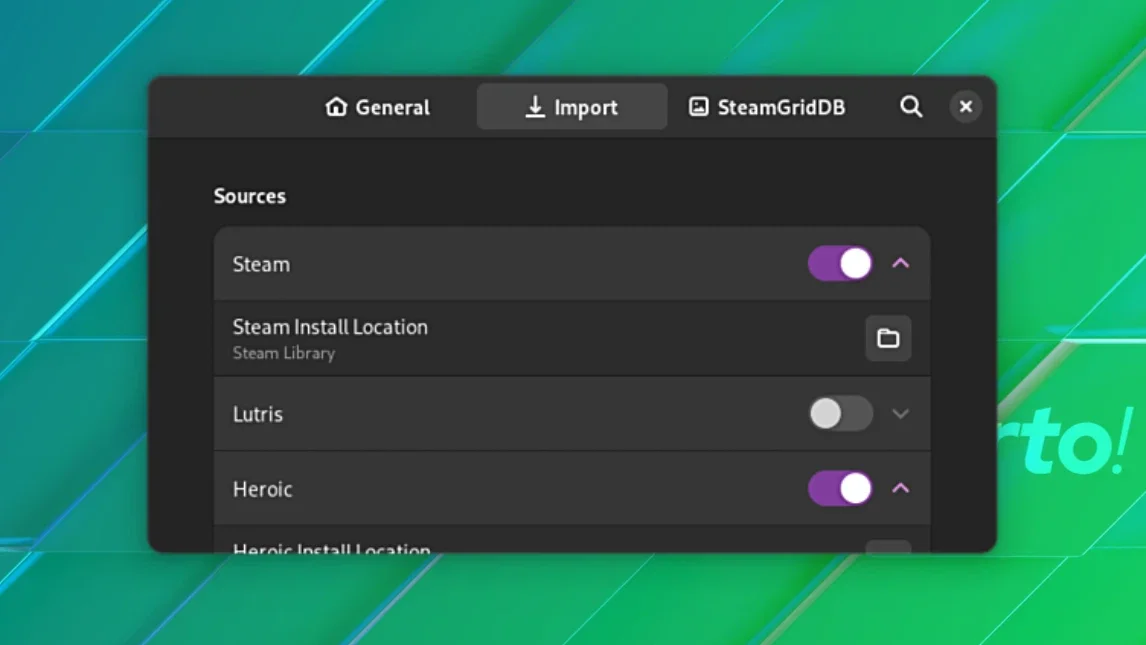Collapse the Steam section chevron
The height and width of the screenshot is (645, 1146).
900,263
